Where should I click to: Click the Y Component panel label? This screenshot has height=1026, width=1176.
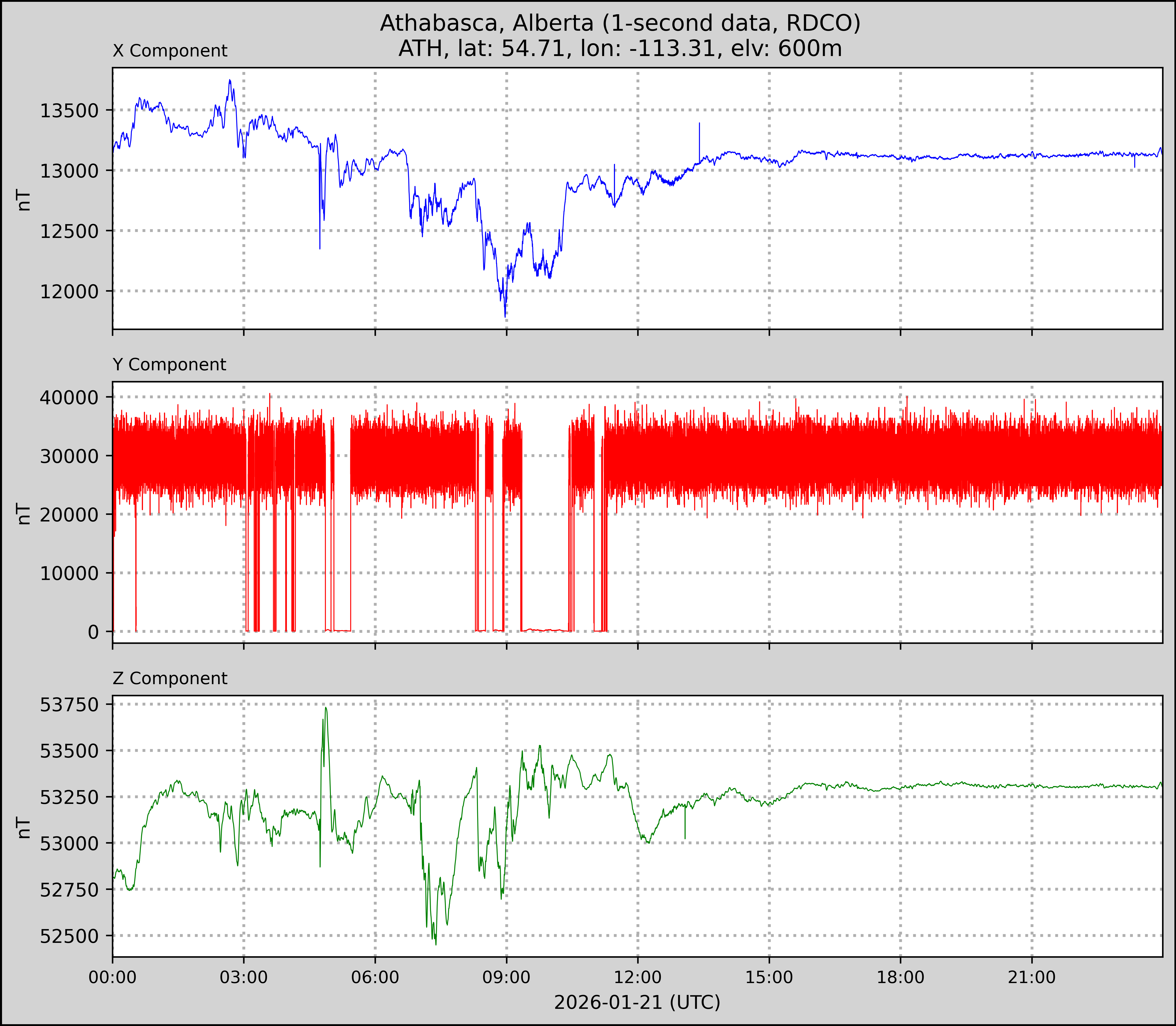click(x=169, y=365)
